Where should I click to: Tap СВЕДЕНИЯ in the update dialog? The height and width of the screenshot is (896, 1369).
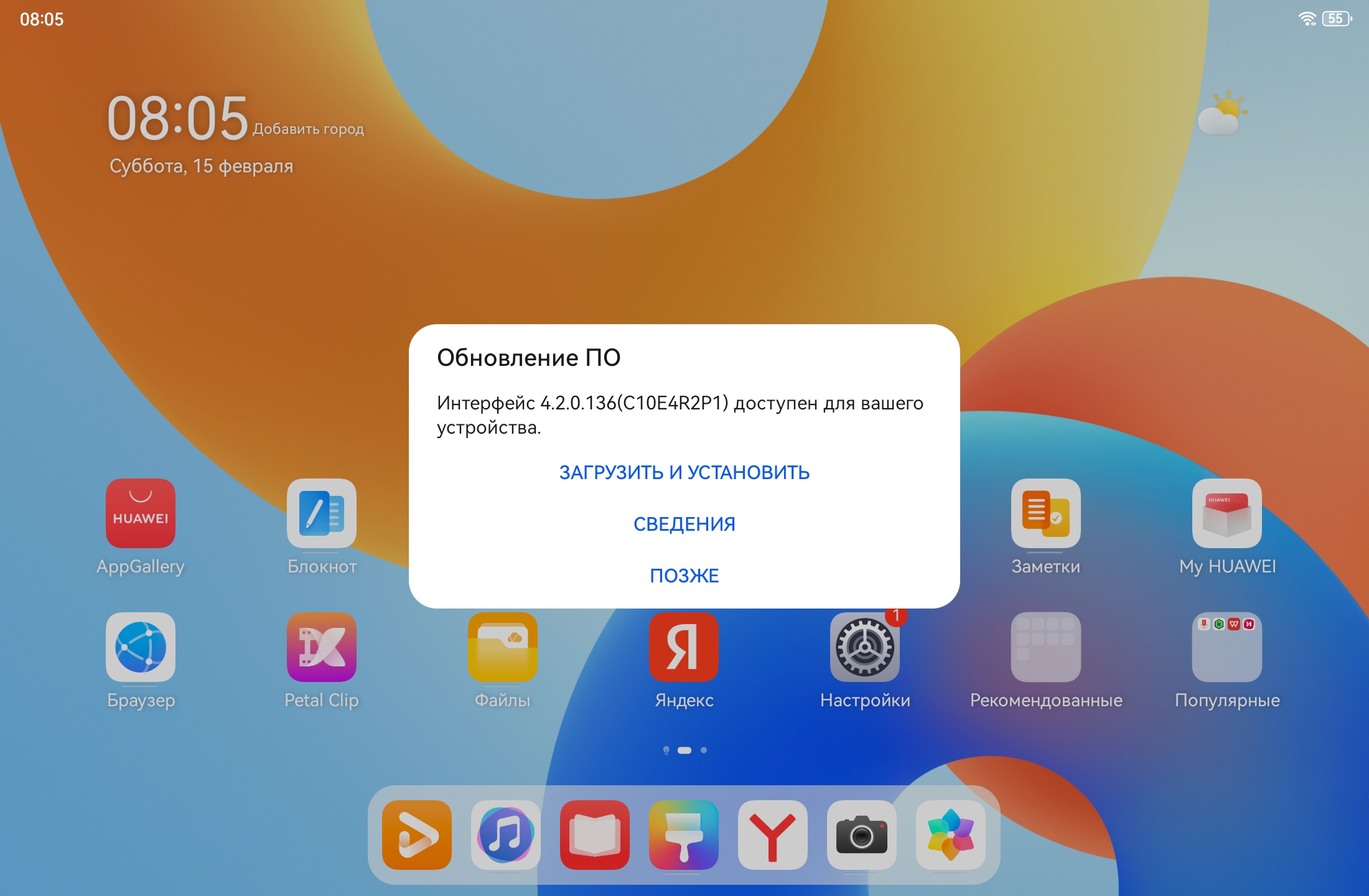click(x=684, y=524)
